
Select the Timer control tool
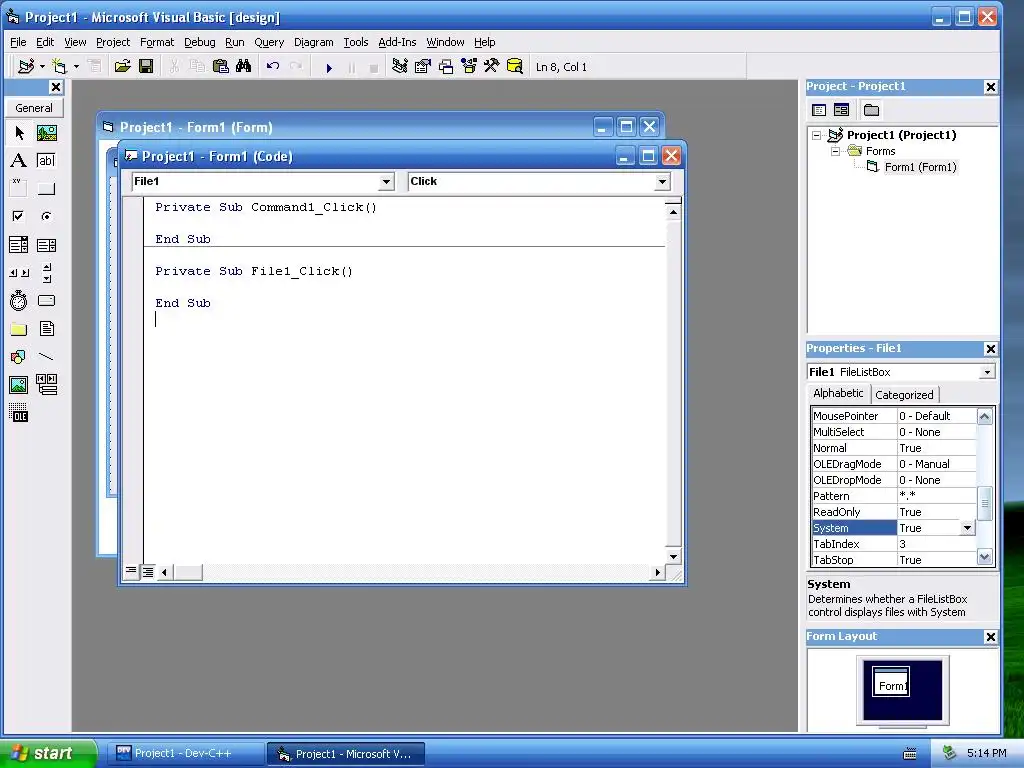[19, 300]
